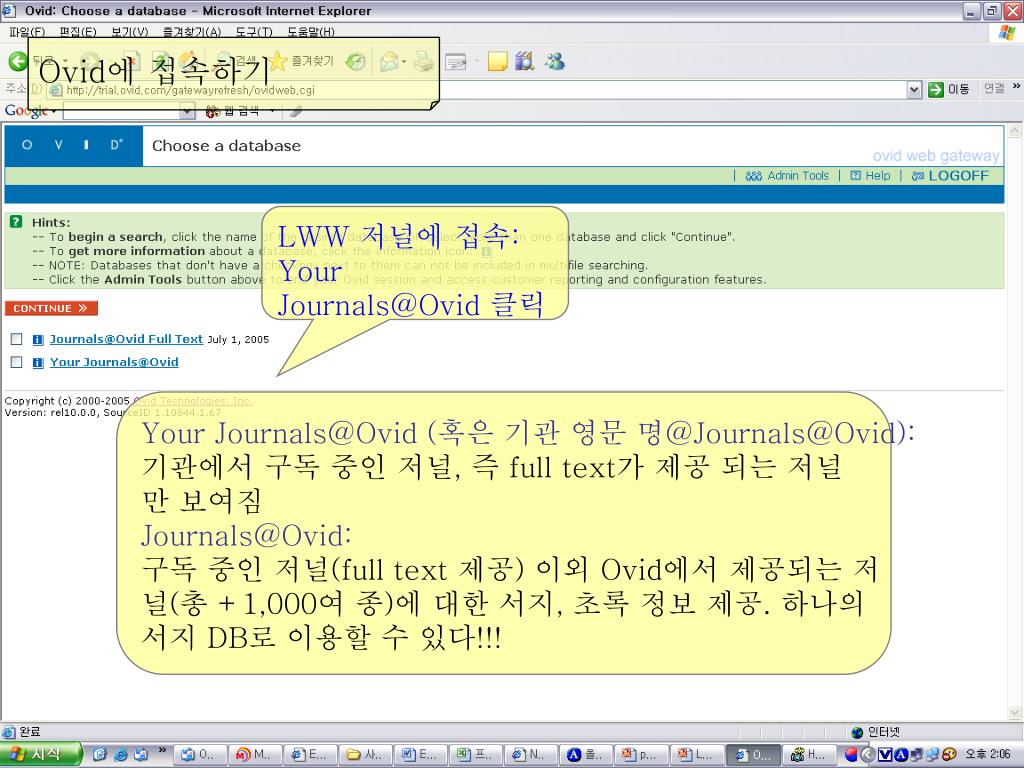Viewport: 1024px width, 768px height.
Task: Switch to taskbar window labeled M..
Action: pyautogui.click(x=255, y=754)
